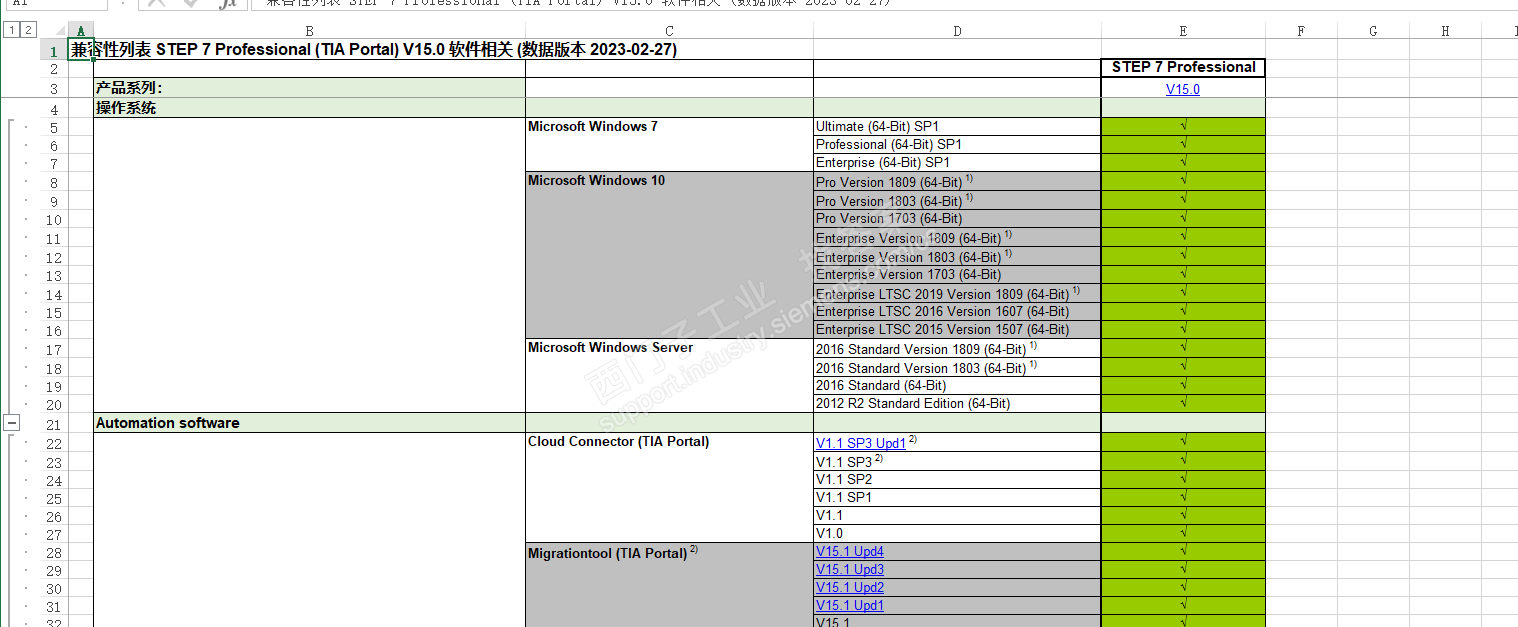The image size is (1518, 627).
Task: Select column F header
Action: pos(1301,31)
